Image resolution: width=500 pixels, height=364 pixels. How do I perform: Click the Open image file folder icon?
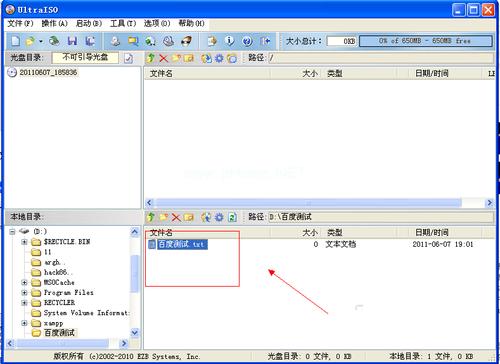30,41
